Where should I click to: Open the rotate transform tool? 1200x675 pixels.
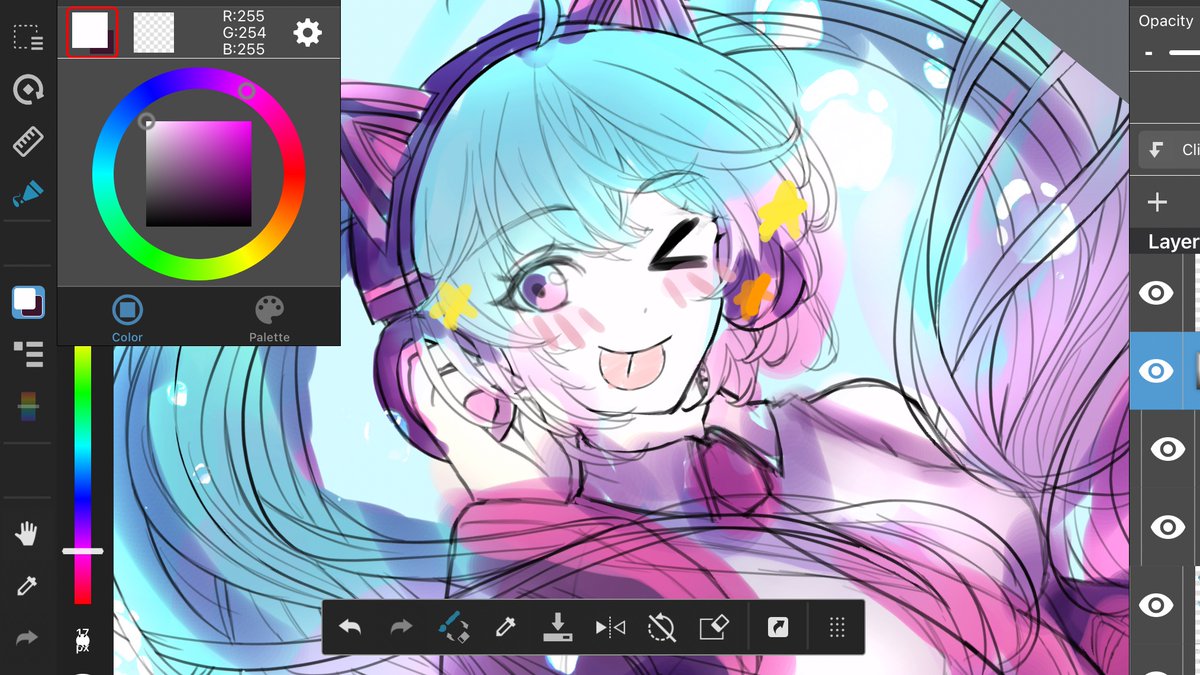(x=28, y=90)
